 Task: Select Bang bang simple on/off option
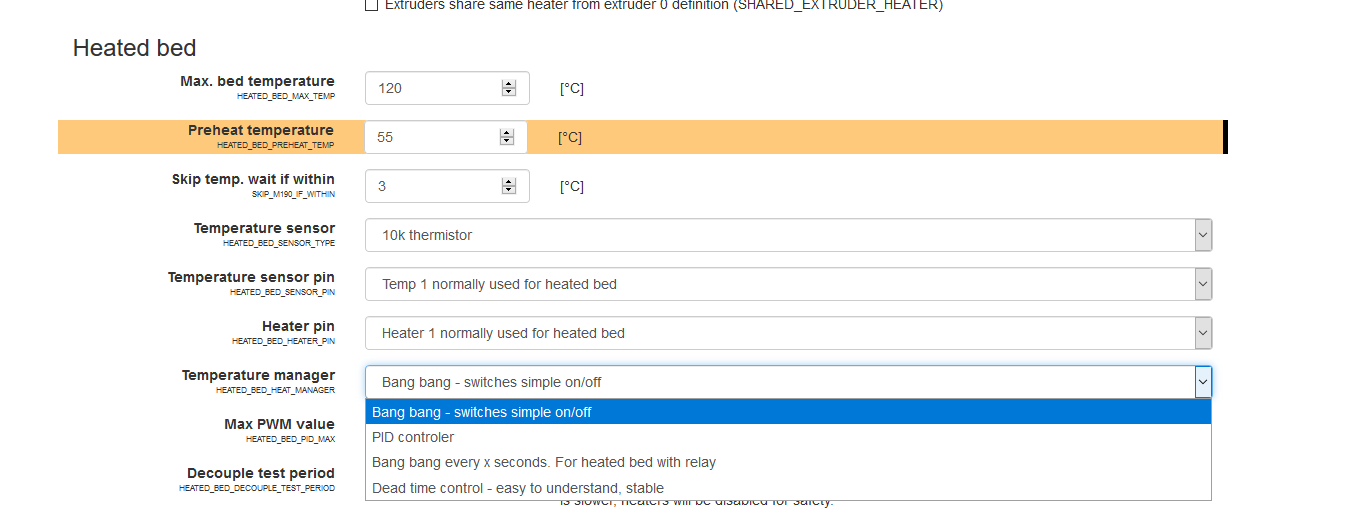tap(482, 412)
